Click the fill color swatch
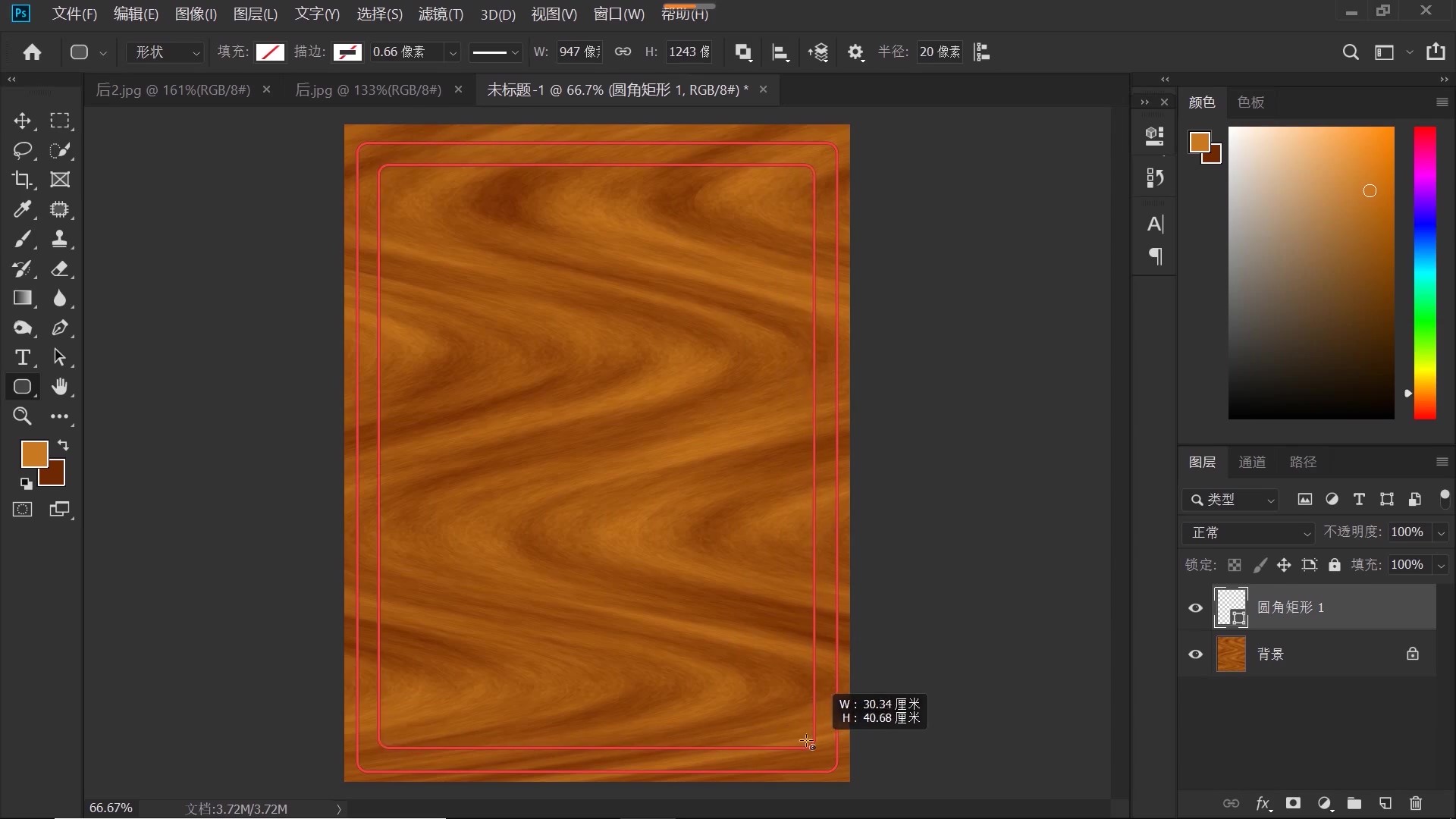Viewport: 1456px width, 819px height. [270, 52]
